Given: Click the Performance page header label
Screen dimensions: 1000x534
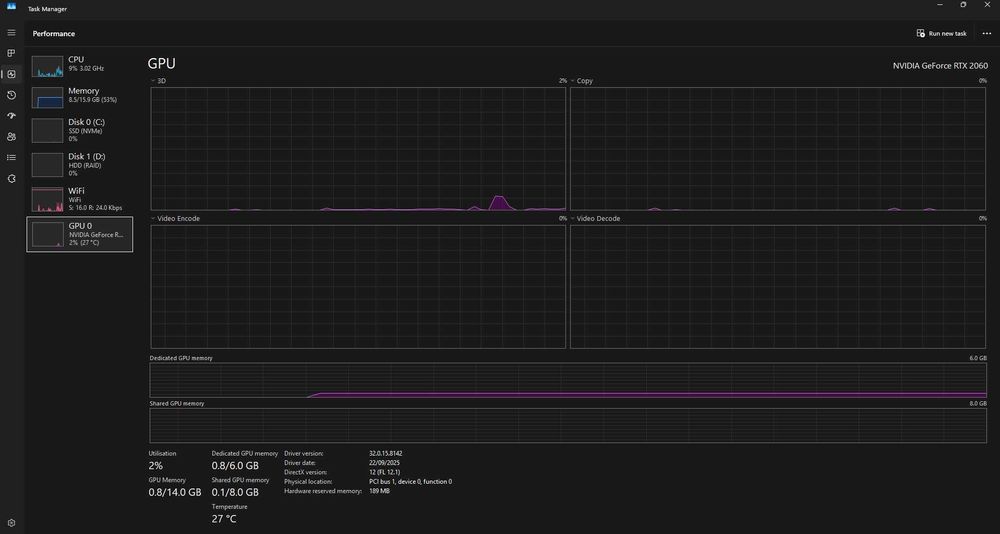Looking at the screenshot, I should click(x=54, y=34).
